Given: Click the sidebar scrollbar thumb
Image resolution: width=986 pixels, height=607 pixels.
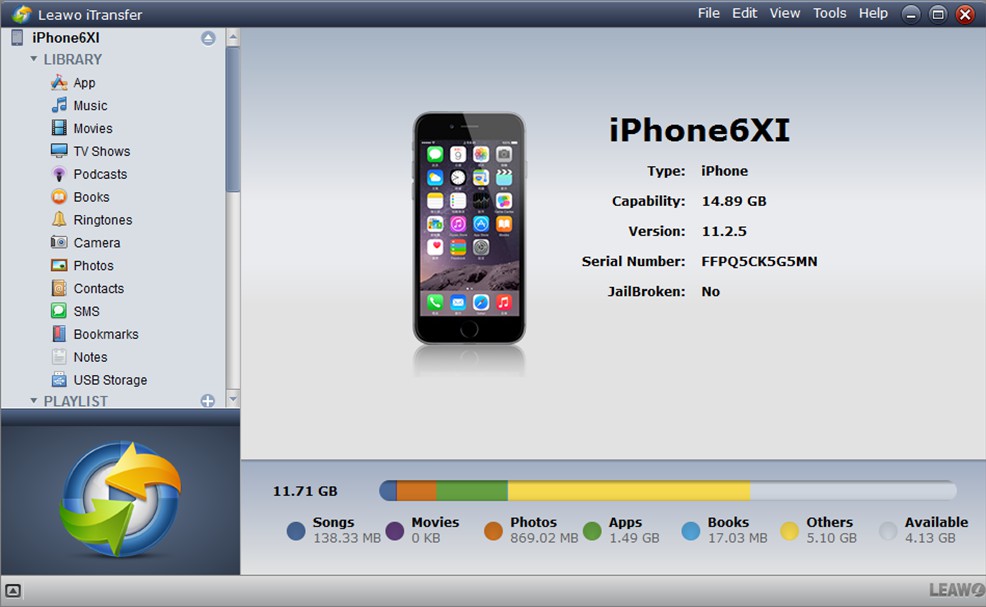Looking at the screenshot, I should coord(233,120).
